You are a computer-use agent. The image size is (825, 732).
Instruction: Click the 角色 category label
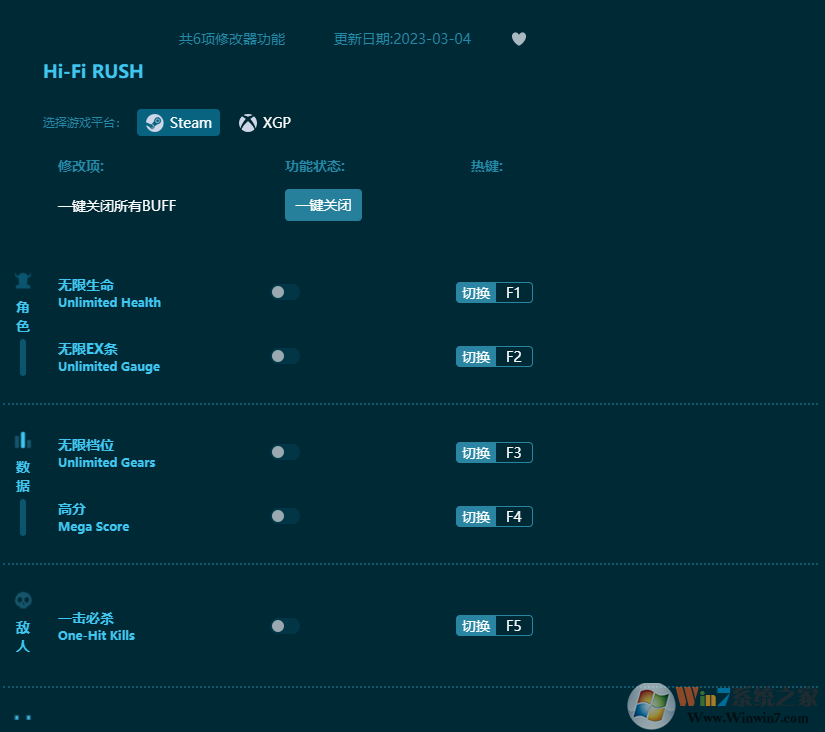pos(23,316)
